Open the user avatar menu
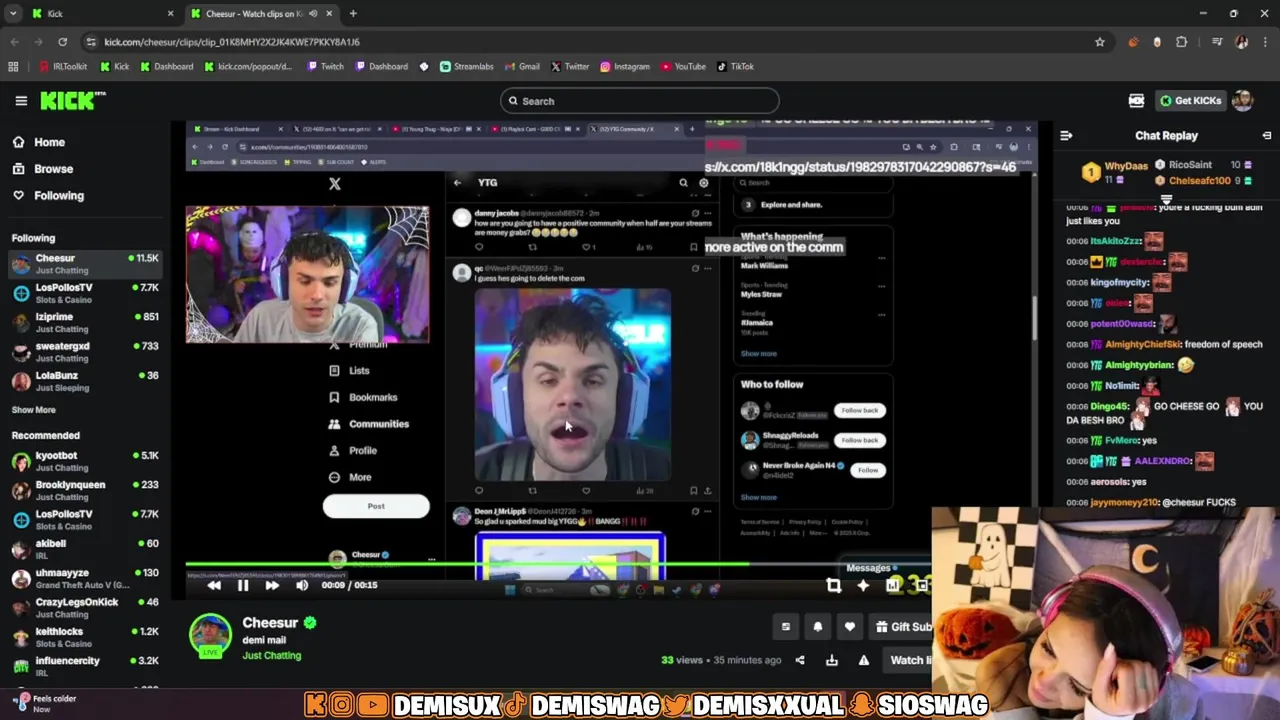 (1243, 101)
